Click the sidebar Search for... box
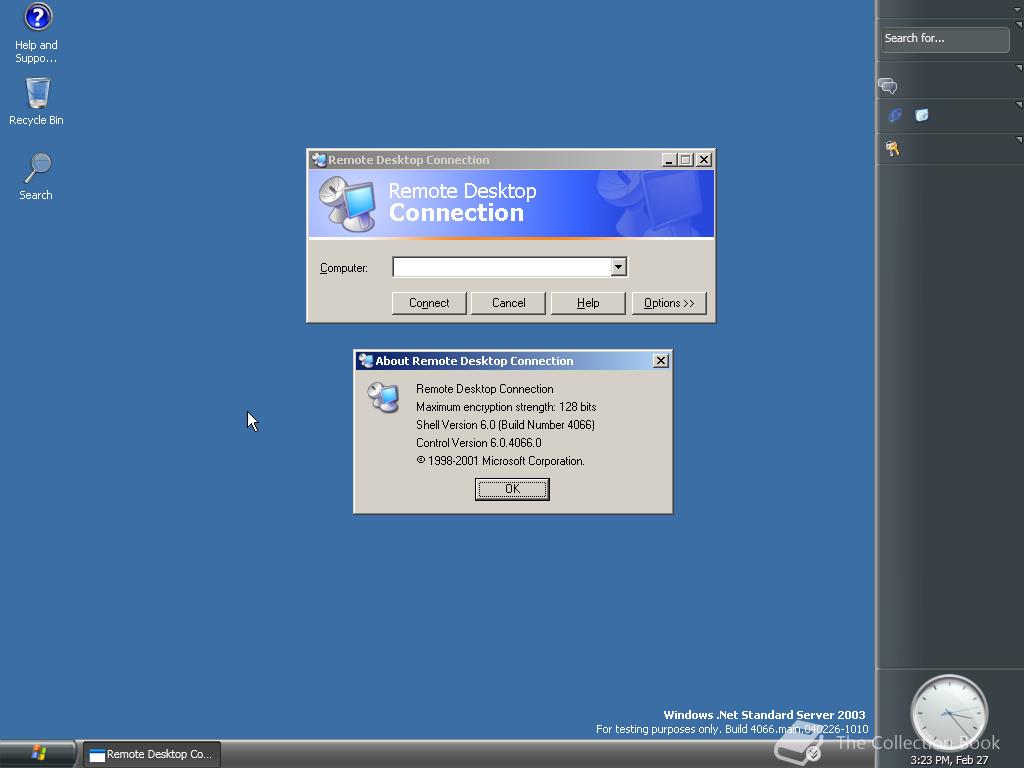 944,39
